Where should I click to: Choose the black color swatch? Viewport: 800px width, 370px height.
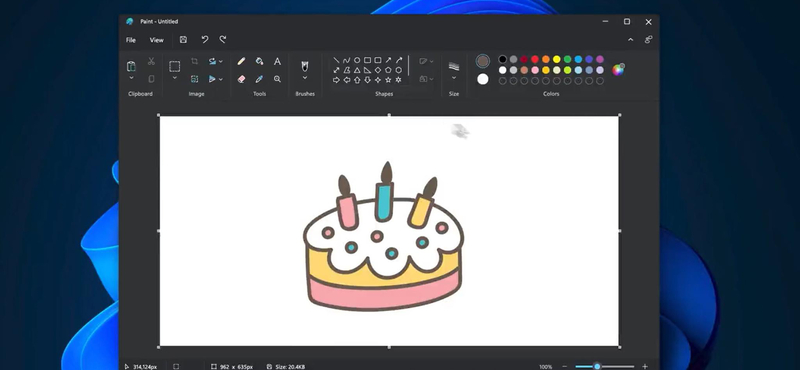pos(503,59)
